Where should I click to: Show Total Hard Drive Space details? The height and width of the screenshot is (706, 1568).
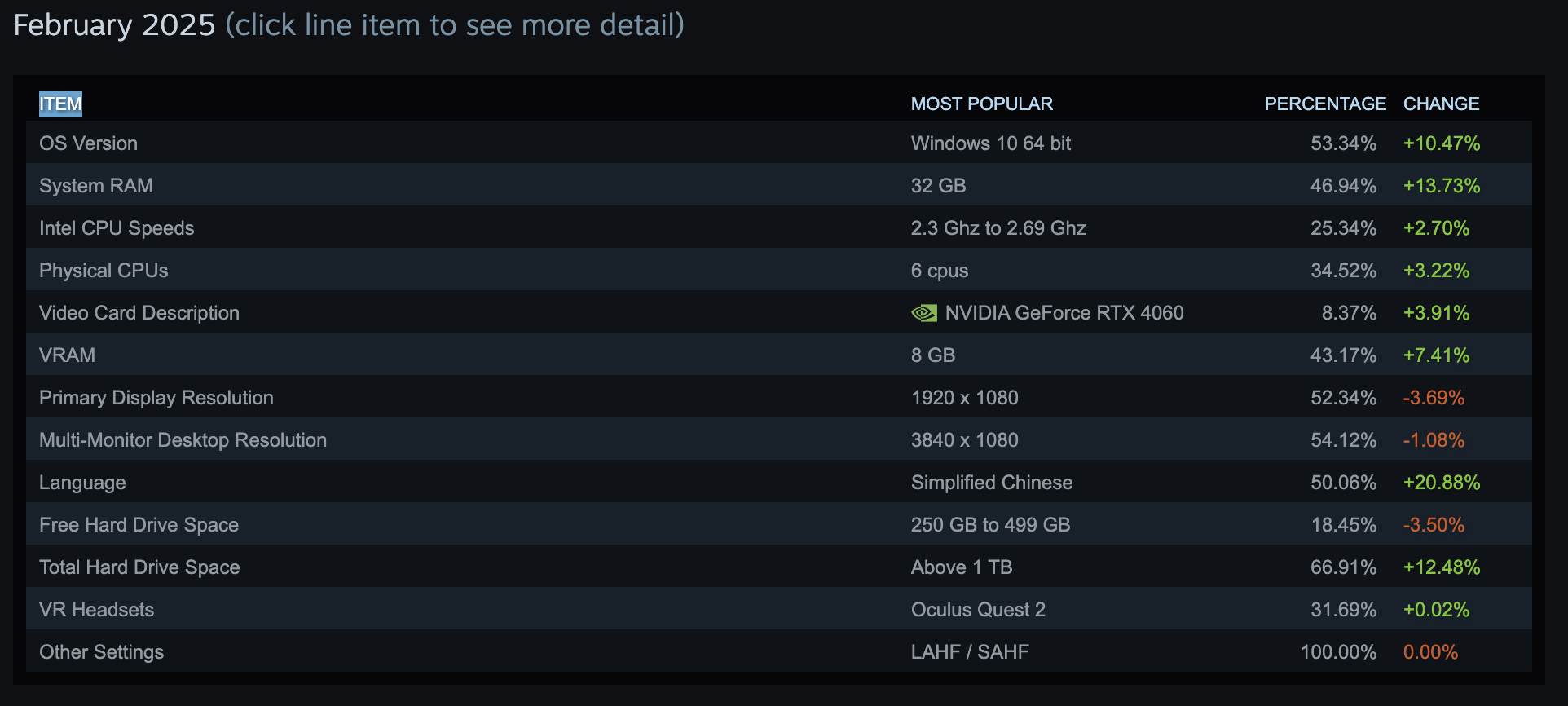click(139, 567)
